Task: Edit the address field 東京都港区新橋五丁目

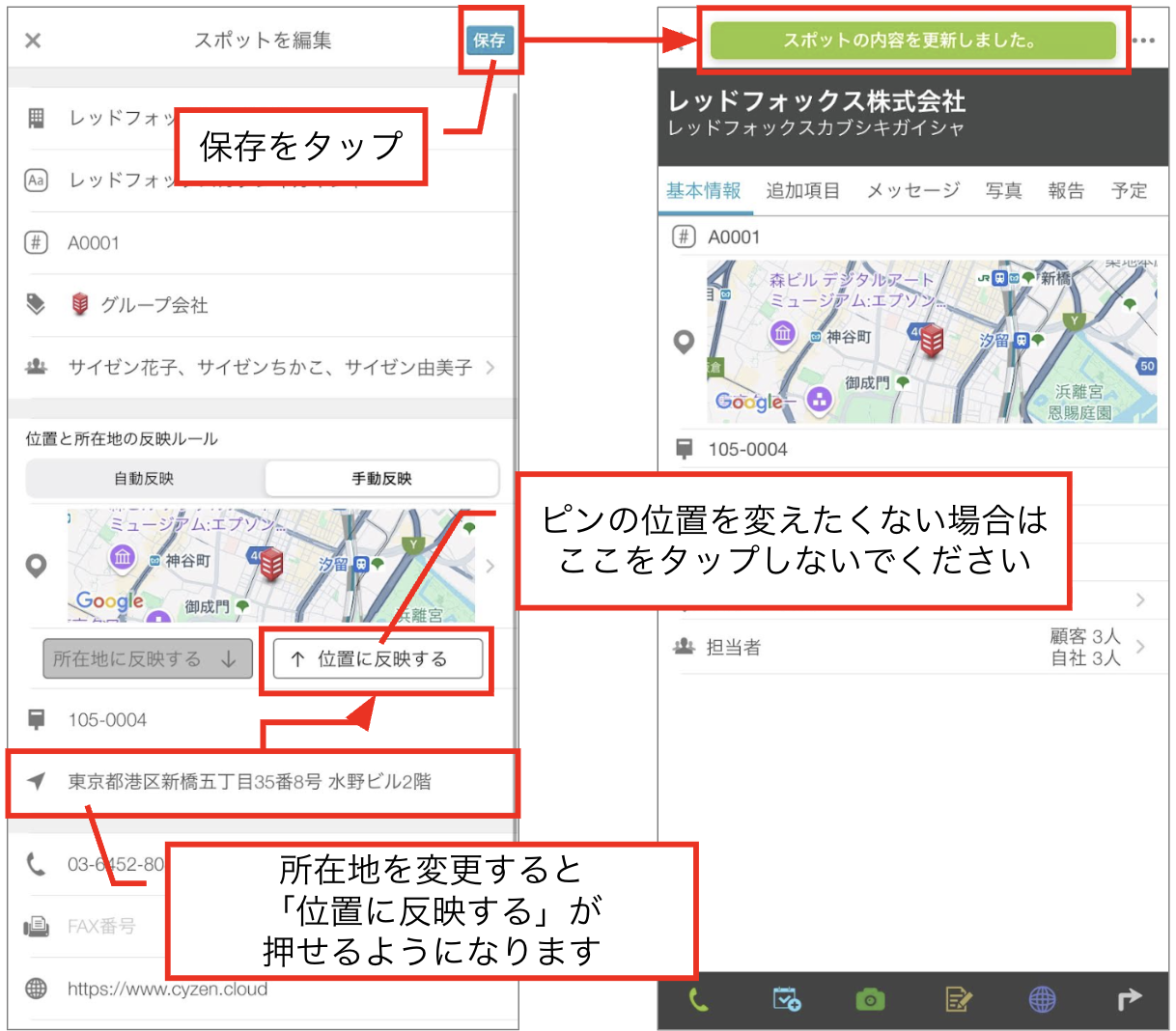Action: 263,782
